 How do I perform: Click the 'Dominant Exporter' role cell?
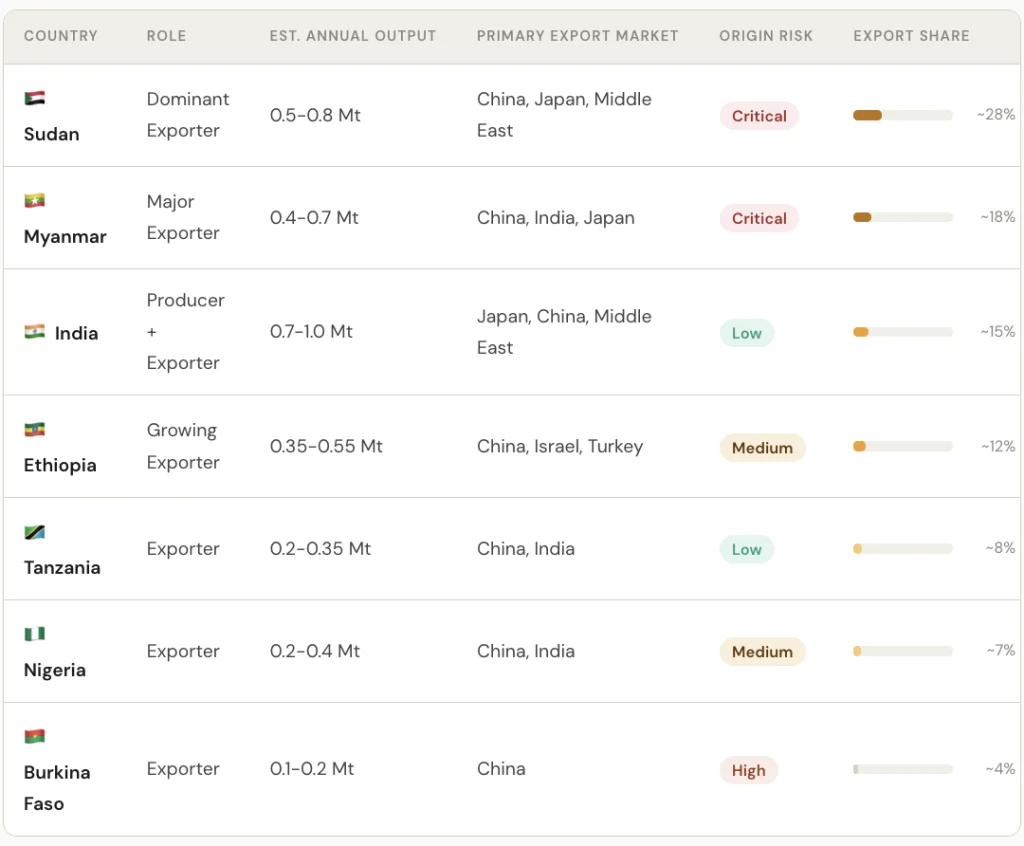click(x=188, y=115)
